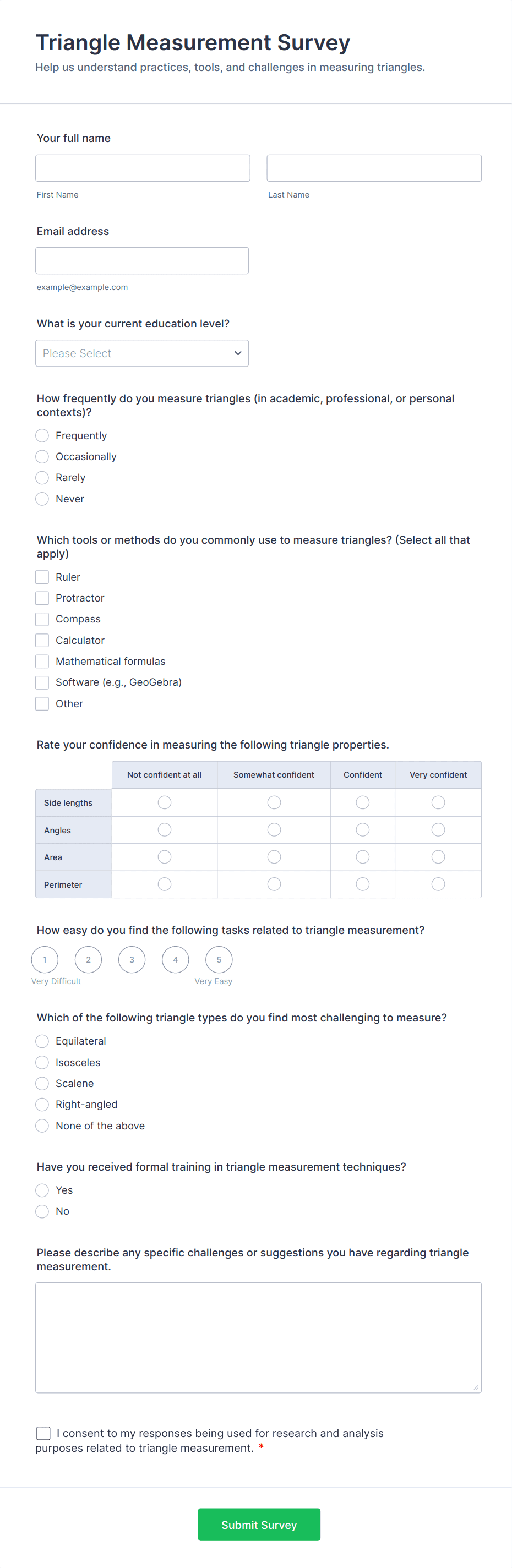Select Occasionally as measurement frequency
Image resolution: width=512 pixels, height=1568 pixels.
(x=42, y=456)
